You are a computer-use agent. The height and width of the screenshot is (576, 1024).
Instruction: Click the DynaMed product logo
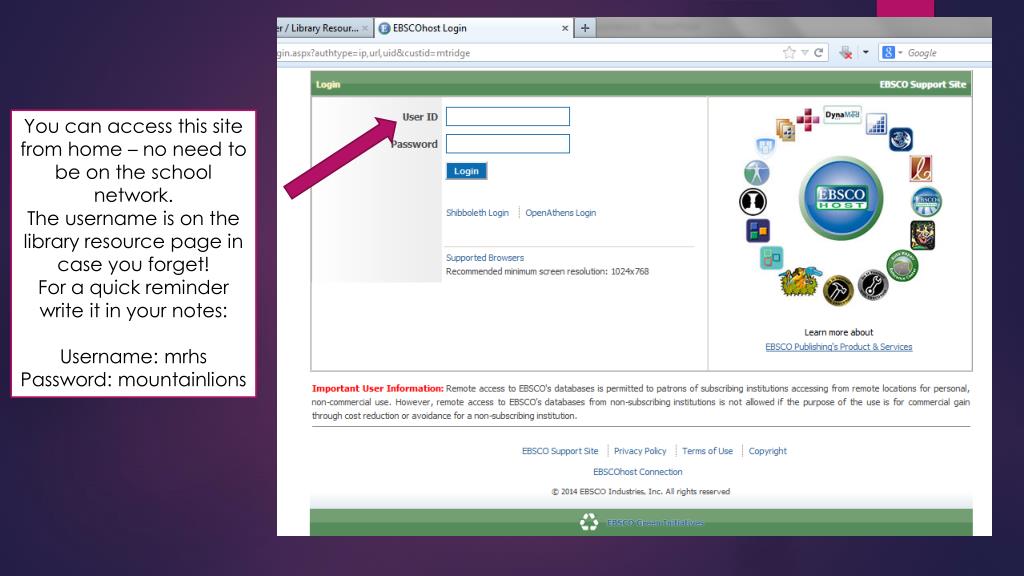tap(842, 115)
